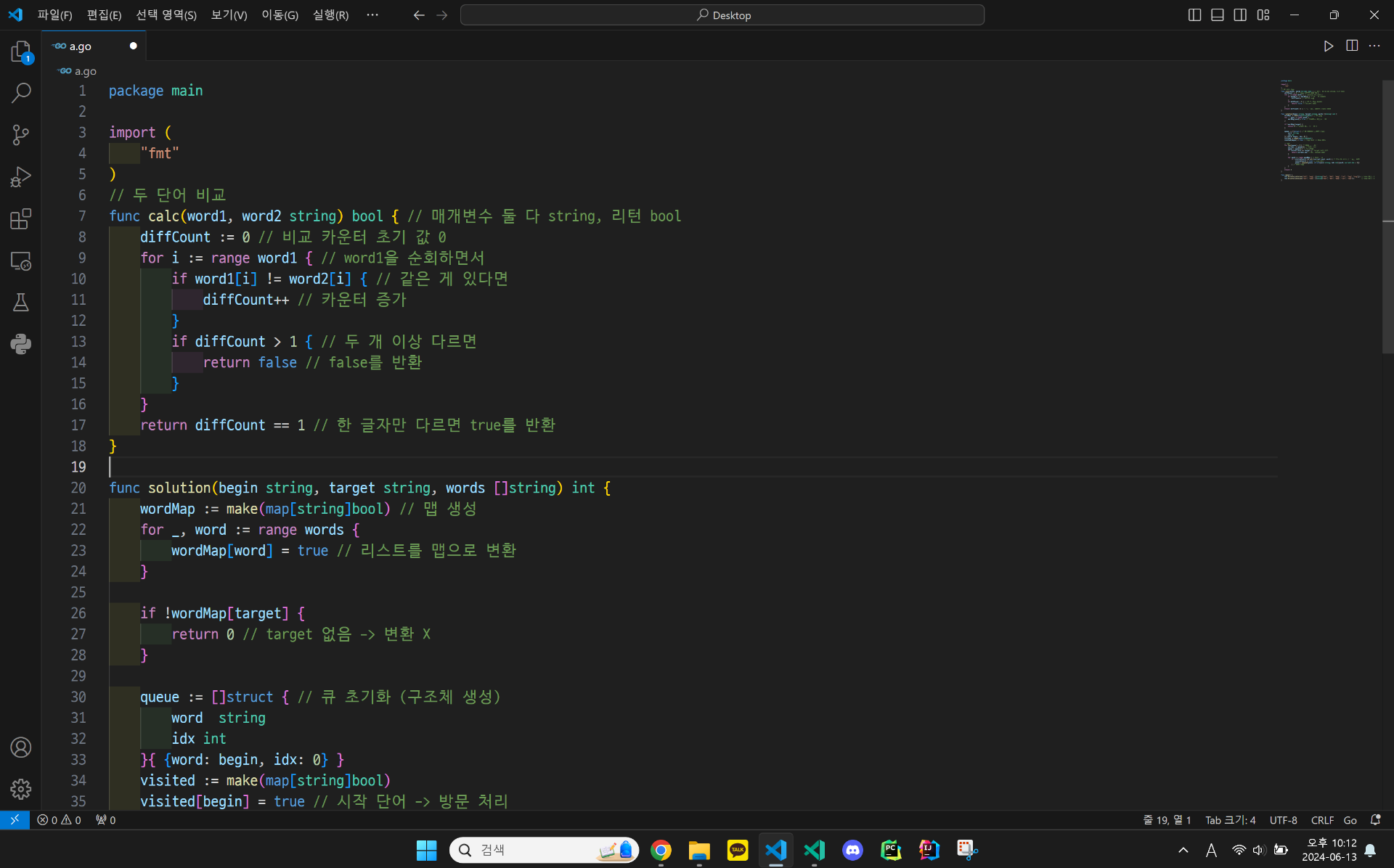Open the 보기(V) menu
The width and height of the screenshot is (1394, 868).
(229, 15)
